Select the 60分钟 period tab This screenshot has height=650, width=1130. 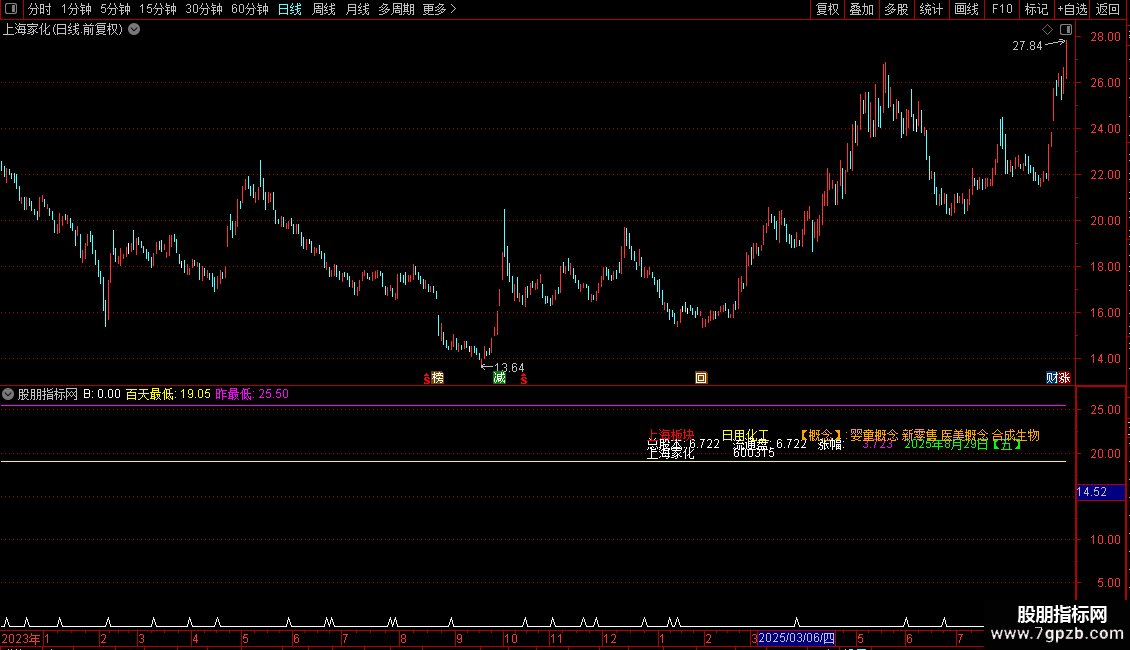point(249,9)
